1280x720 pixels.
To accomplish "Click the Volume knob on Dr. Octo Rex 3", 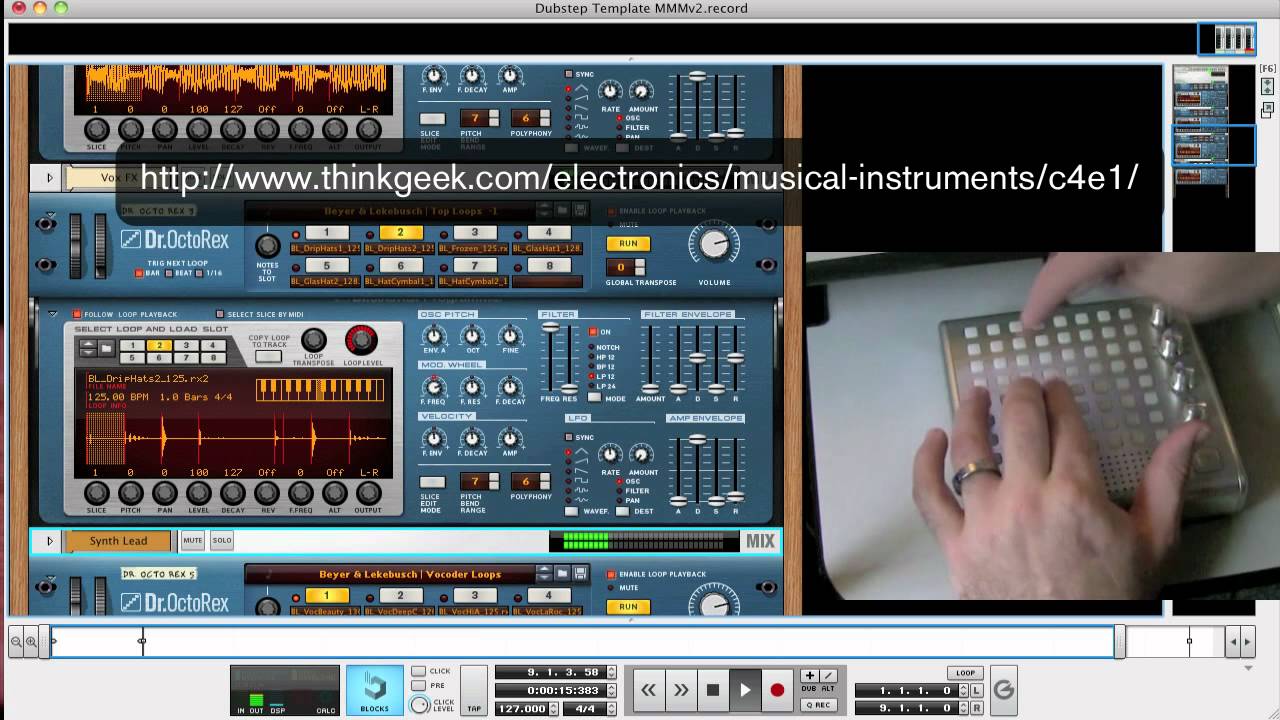I will [x=714, y=244].
